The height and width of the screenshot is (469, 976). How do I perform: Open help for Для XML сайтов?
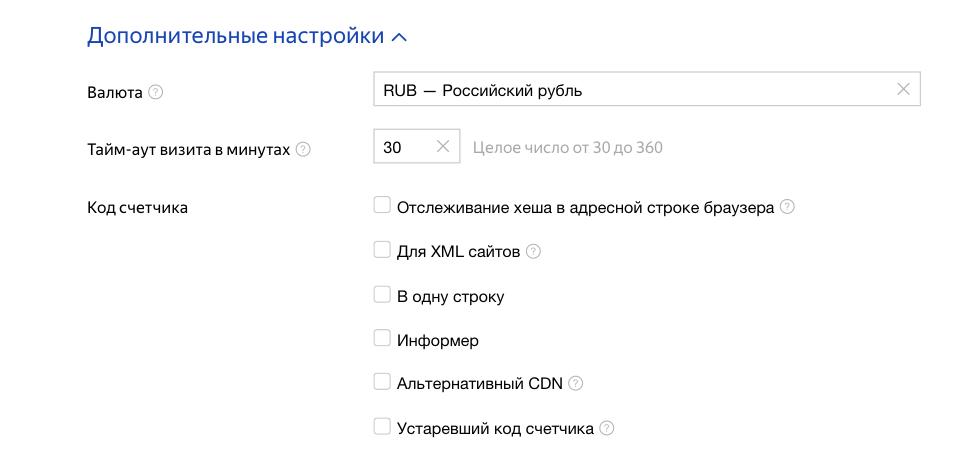click(533, 252)
